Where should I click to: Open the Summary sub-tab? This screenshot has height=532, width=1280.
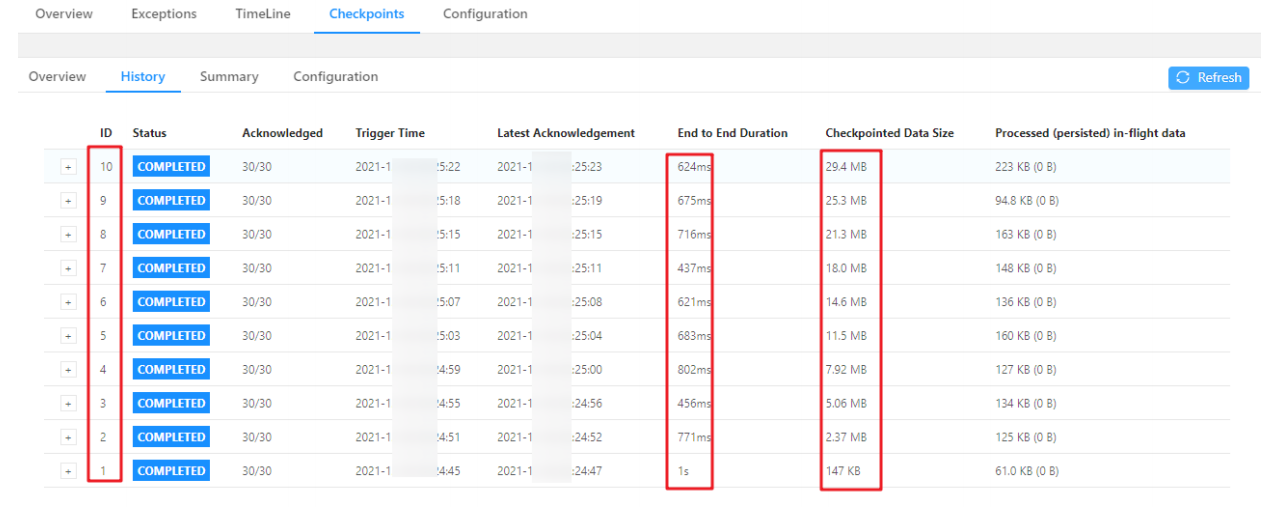(x=229, y=77)
